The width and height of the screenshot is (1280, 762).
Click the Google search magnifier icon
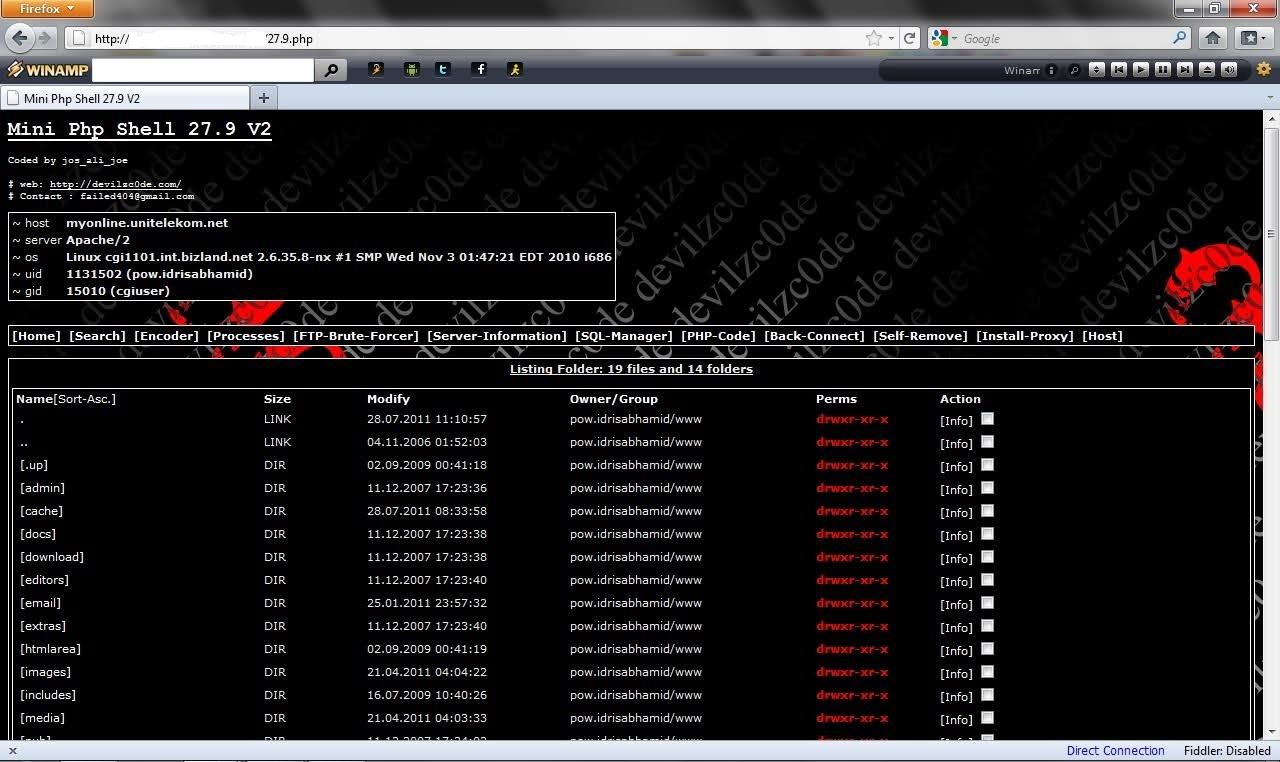(x=1180, y=38)
